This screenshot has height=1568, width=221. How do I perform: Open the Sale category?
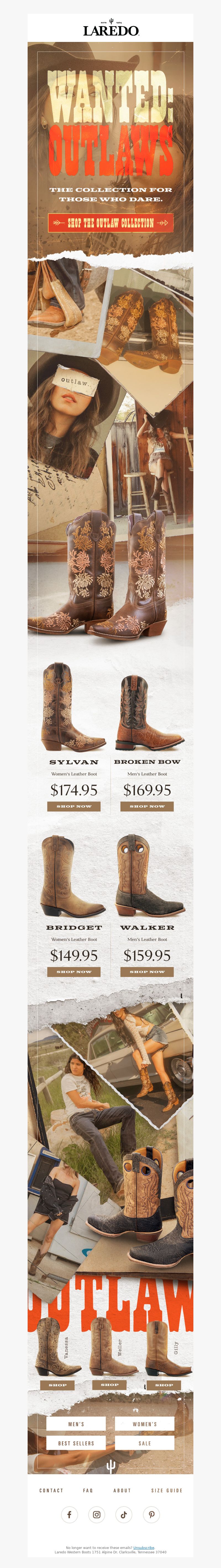coord(145,1443)
